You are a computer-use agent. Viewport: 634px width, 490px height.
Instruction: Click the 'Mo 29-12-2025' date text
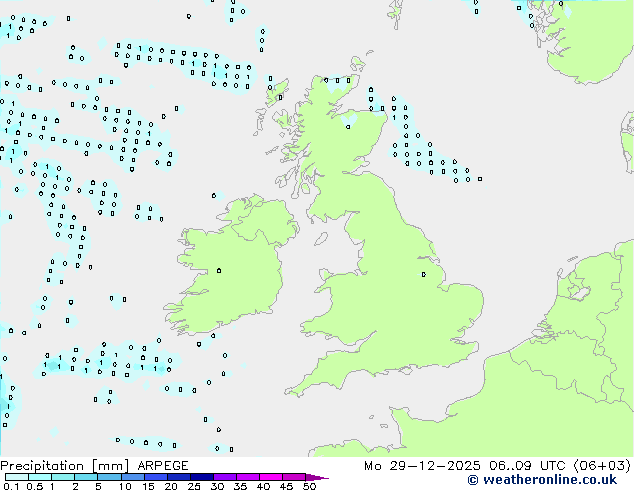pyautogui.click(x=422, y=466)
